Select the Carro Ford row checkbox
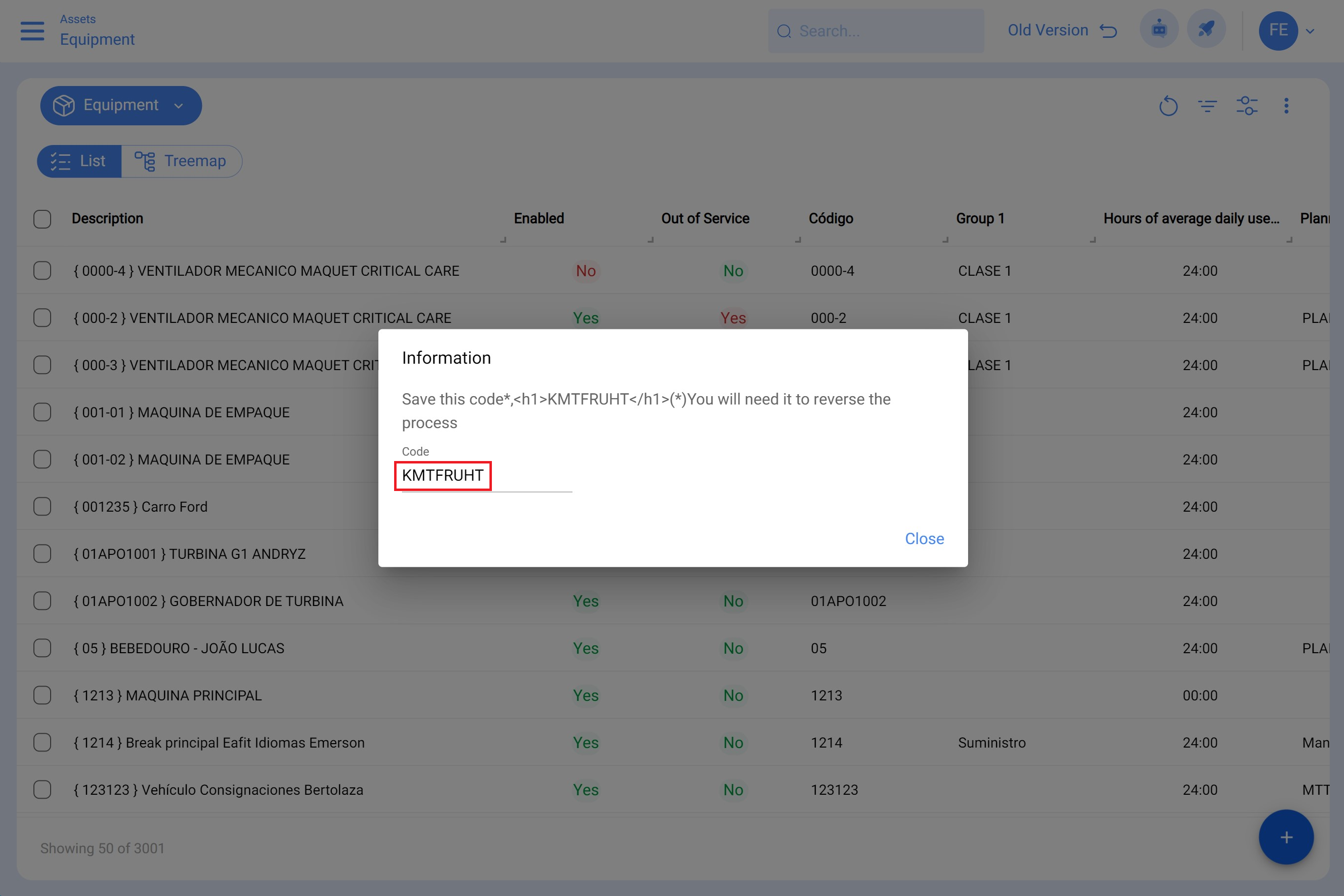Viewport: 1344px width, 896px height. [x=42, y=507]
